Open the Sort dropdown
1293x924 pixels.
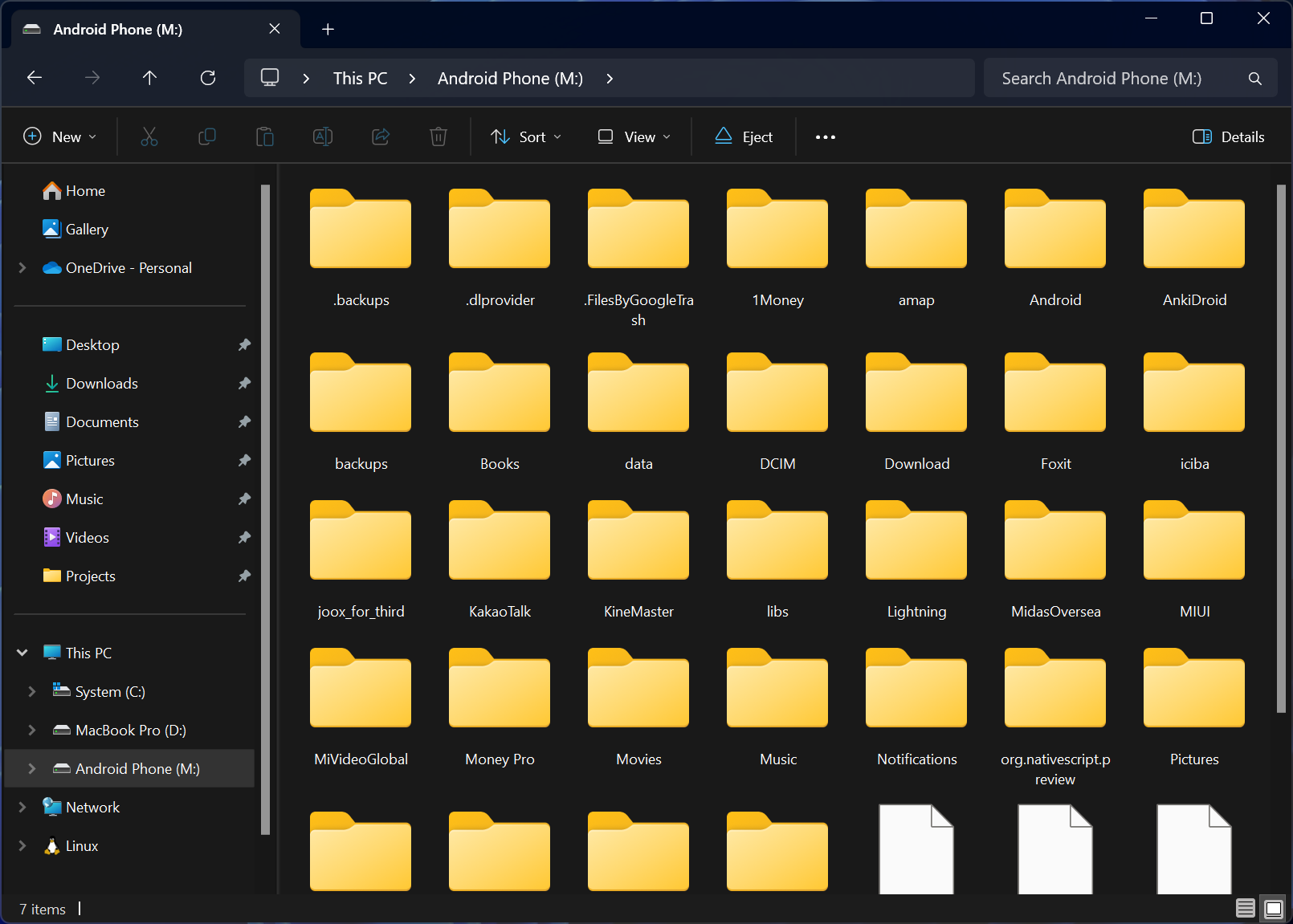(526, 137)
